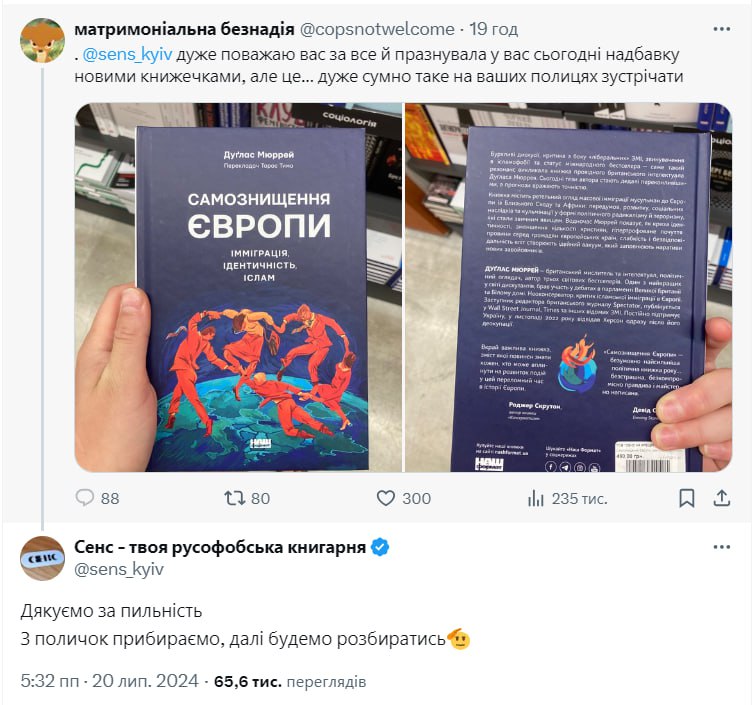The height and width of the screenshot is (705, 752).
Task: Click the @sens_kyiv mention in the tweet
Action: point(127,55)
